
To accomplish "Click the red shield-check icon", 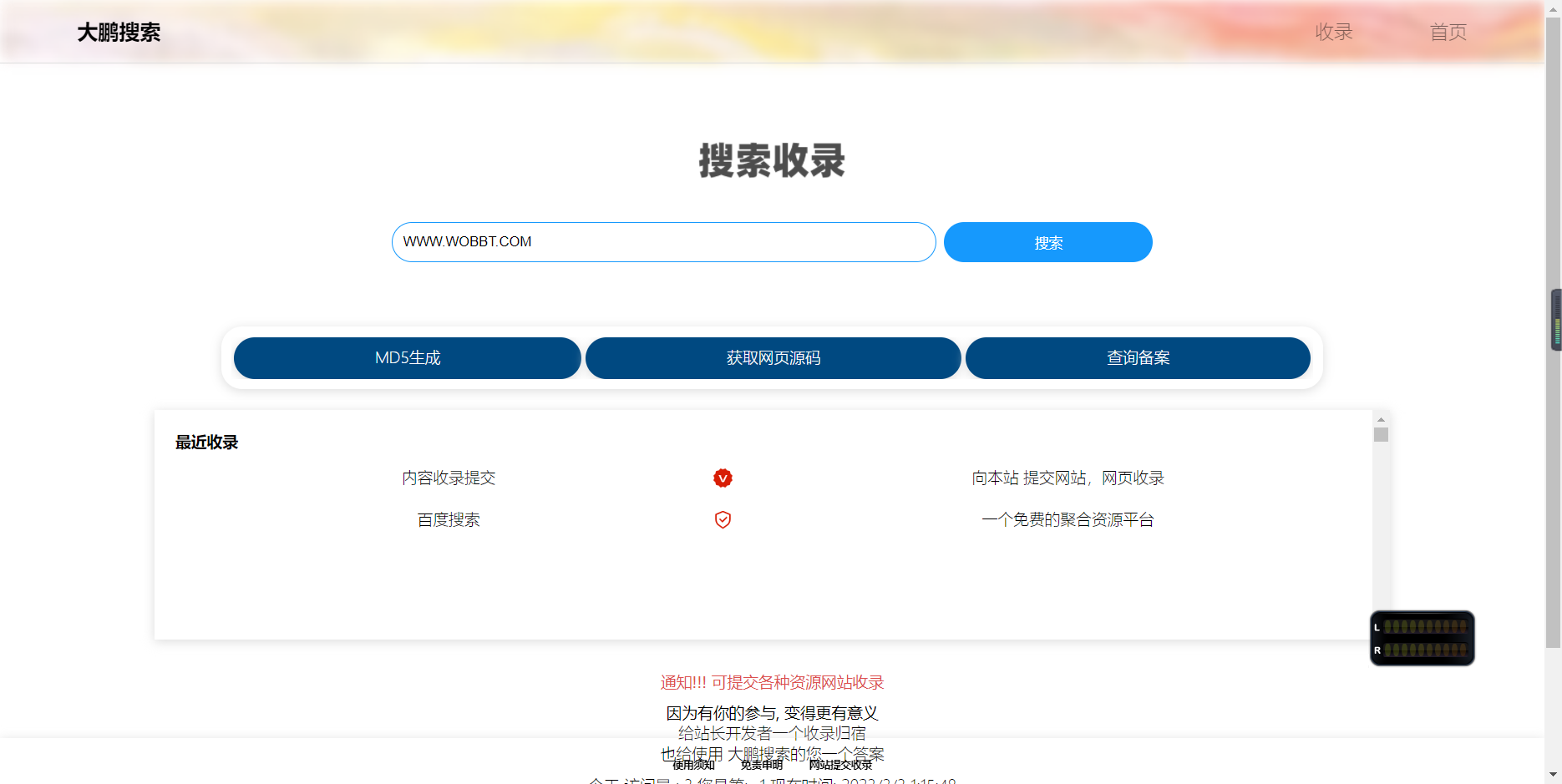I will coord(723,519).
